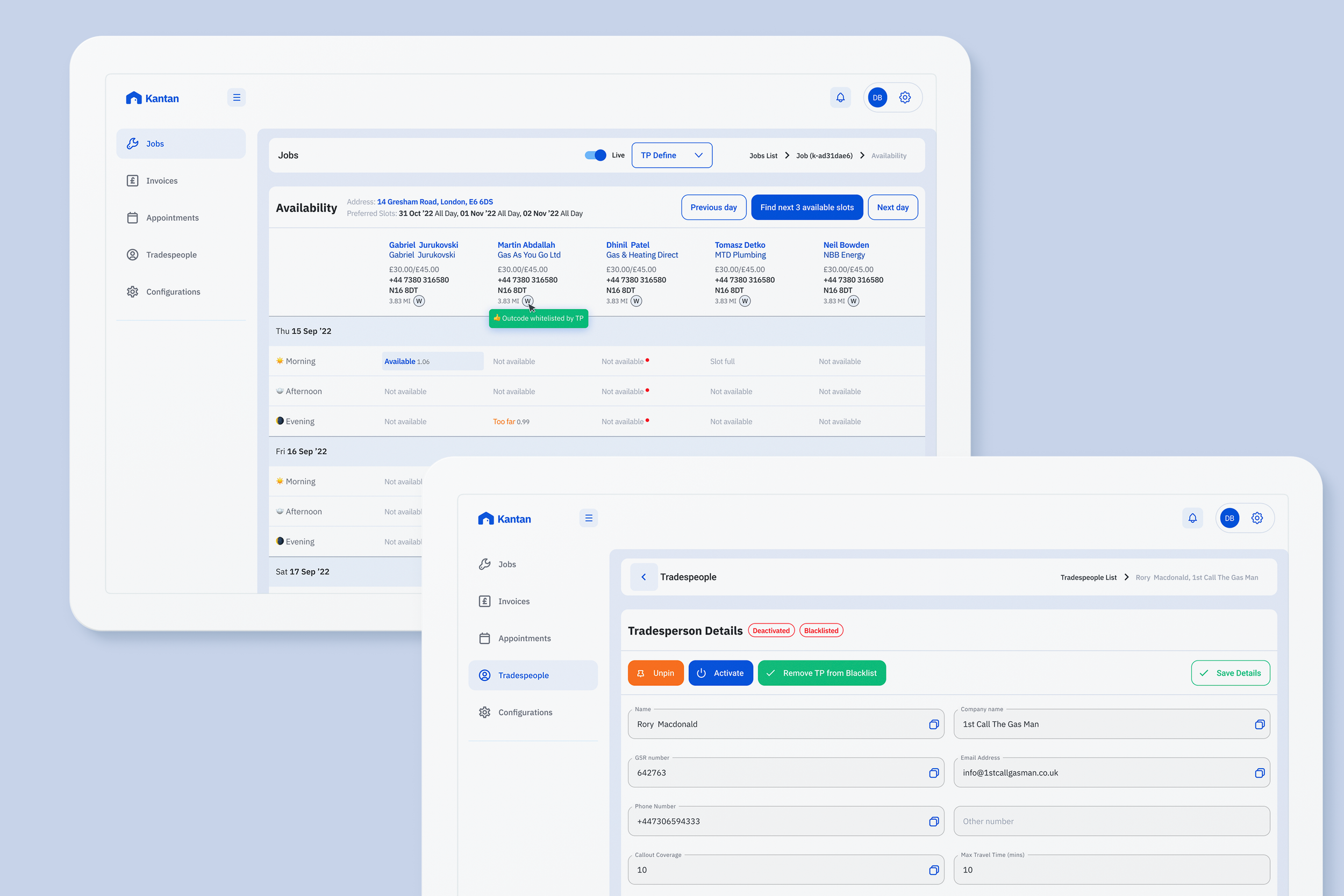The width and height of the screenshot is (1344, 896).
Task: Toggle the Live switch off
Action: click(x=596, y=155)
